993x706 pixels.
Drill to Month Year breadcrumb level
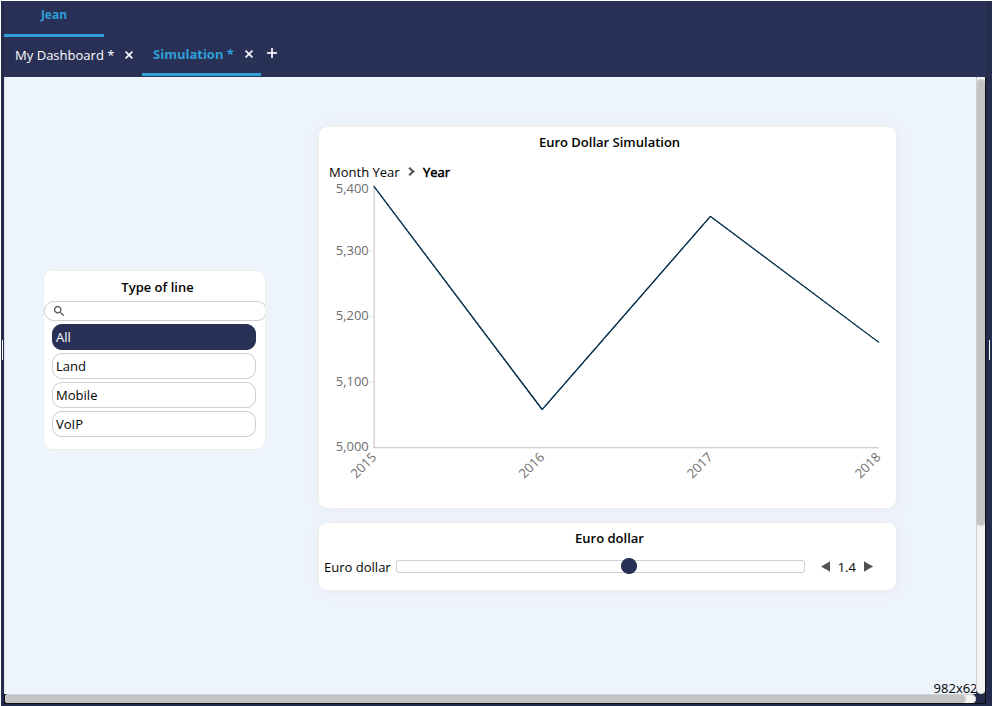[364, 172]
